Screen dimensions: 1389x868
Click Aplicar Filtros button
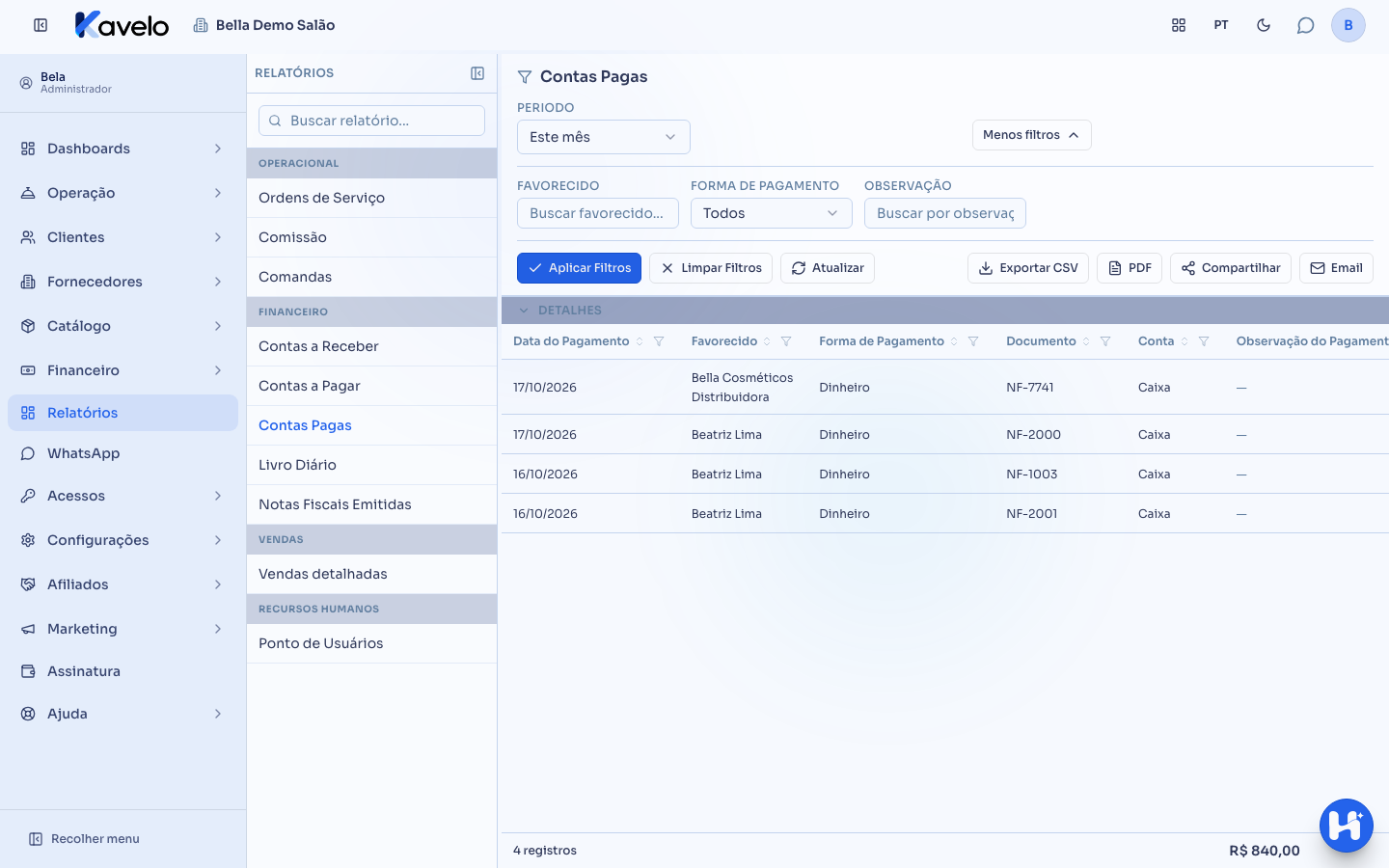(x=579, y=268)
